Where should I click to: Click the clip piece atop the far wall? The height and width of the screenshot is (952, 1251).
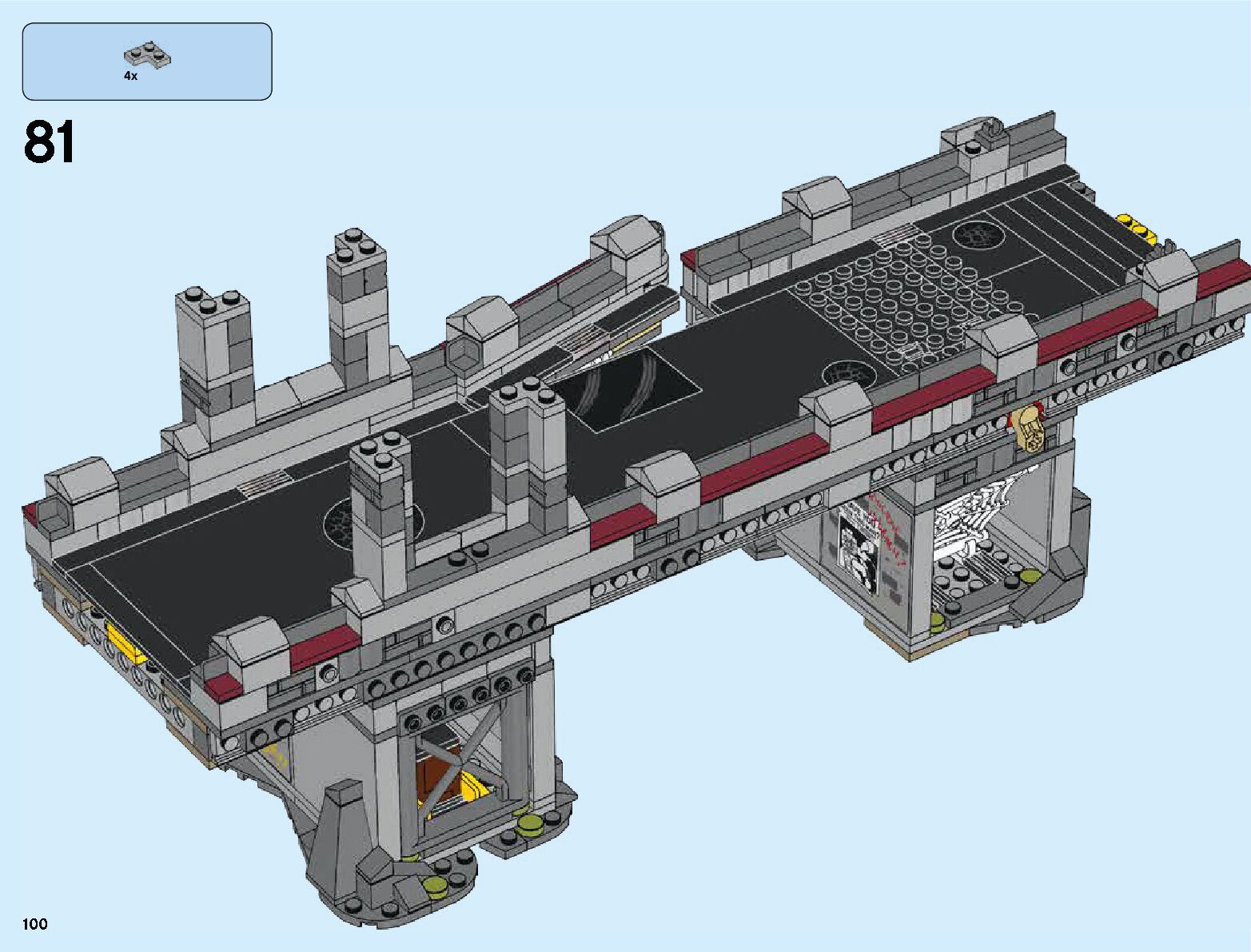coord(990,129)
